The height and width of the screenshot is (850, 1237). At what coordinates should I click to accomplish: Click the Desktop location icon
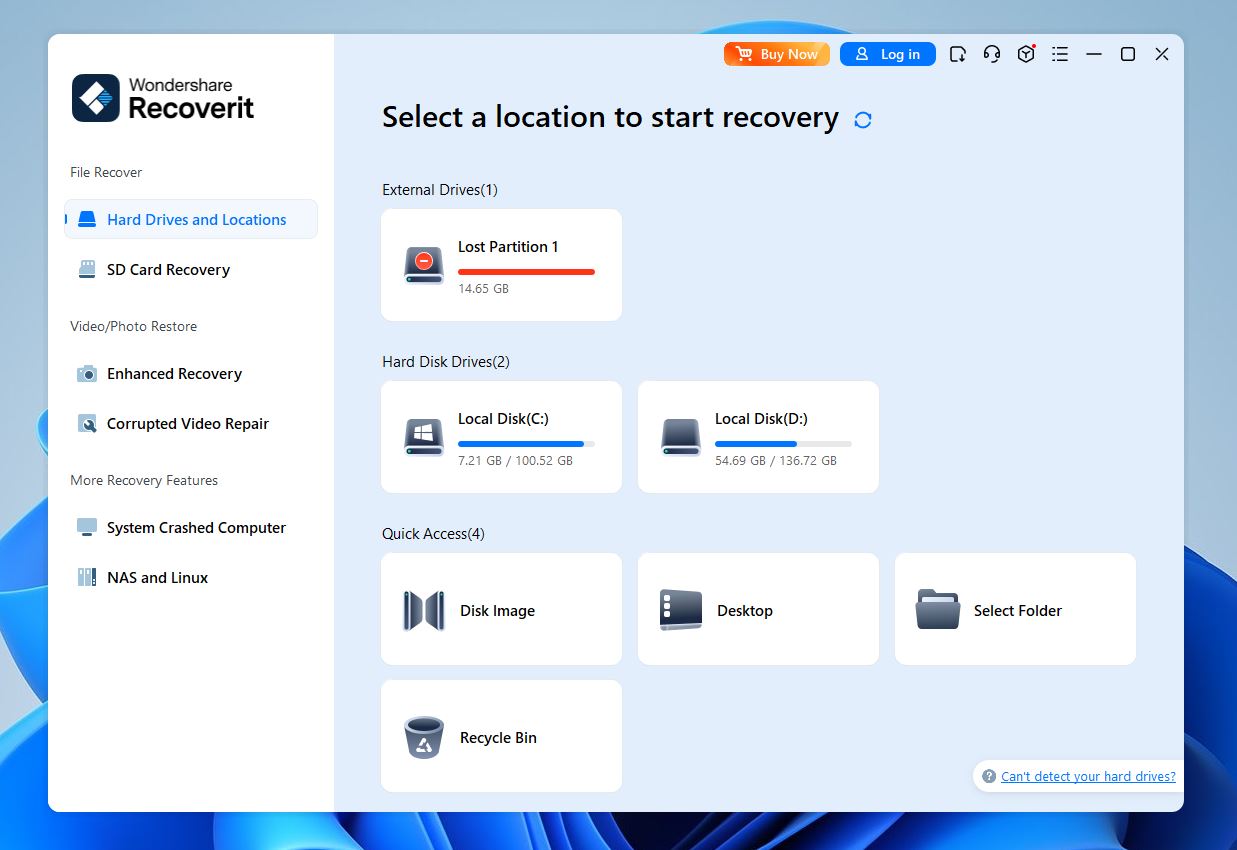(681, 610)
